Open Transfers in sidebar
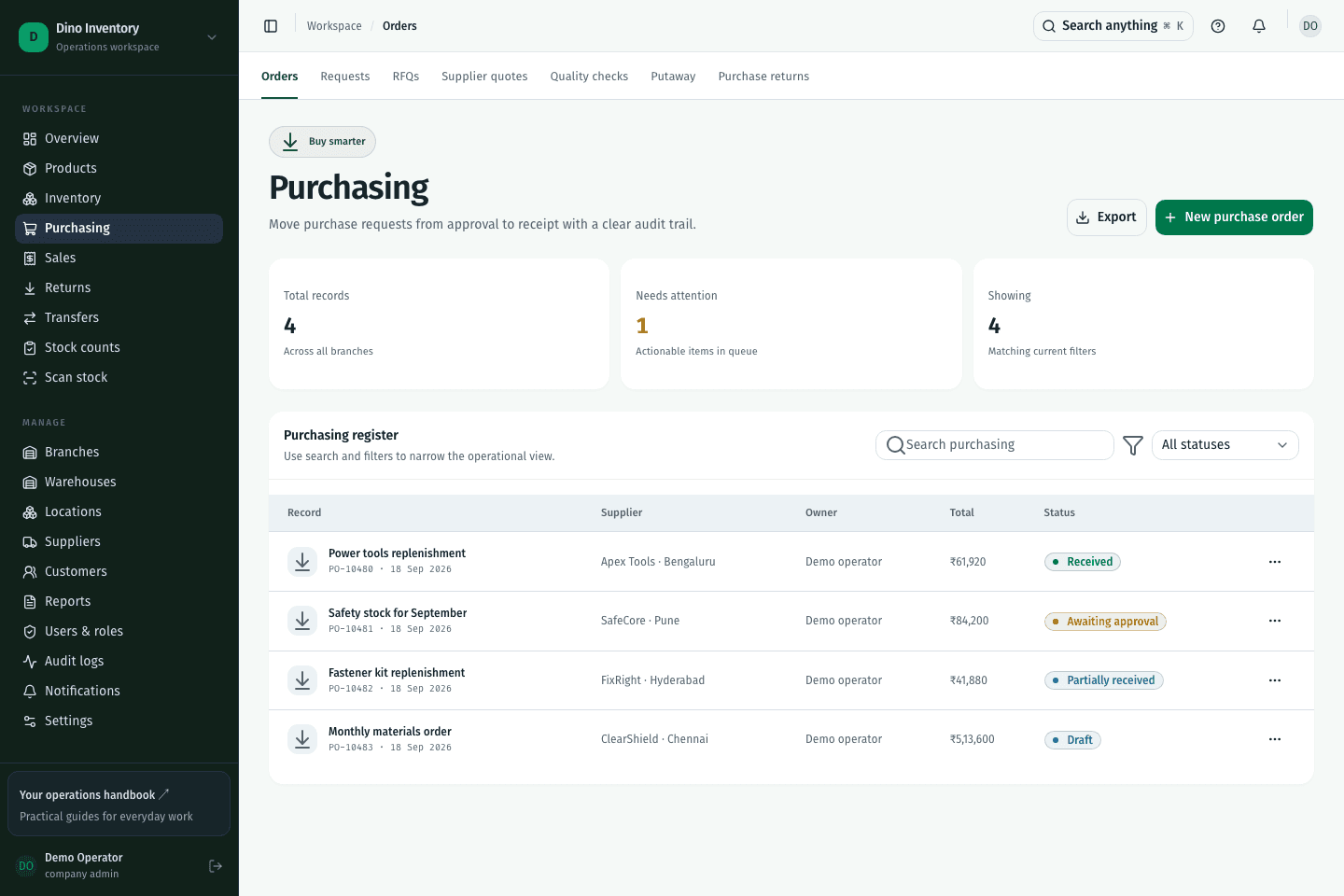1344x896 pixels. click(x=119, y=317)
